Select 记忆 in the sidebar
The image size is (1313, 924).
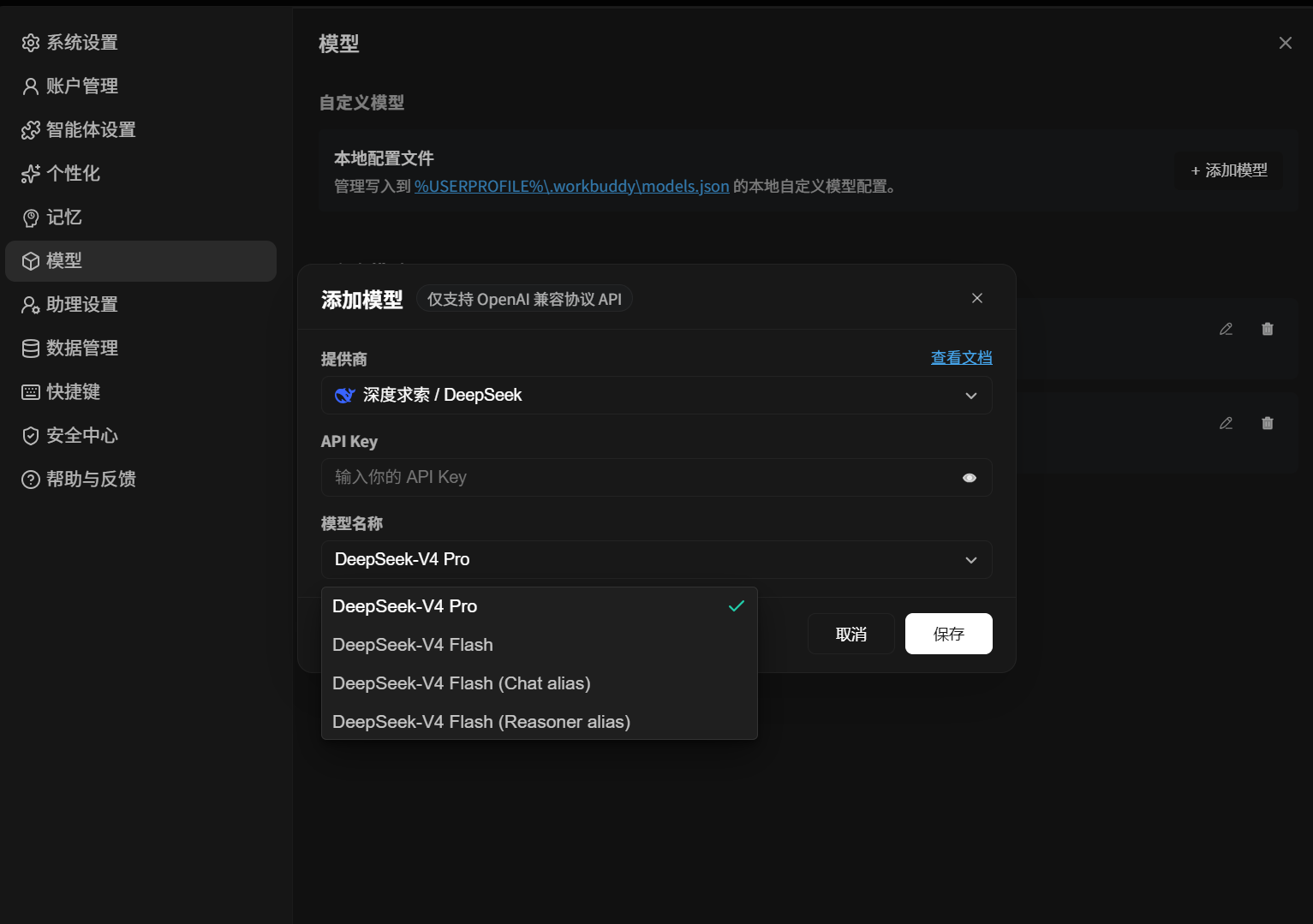[x=140, y=218]
